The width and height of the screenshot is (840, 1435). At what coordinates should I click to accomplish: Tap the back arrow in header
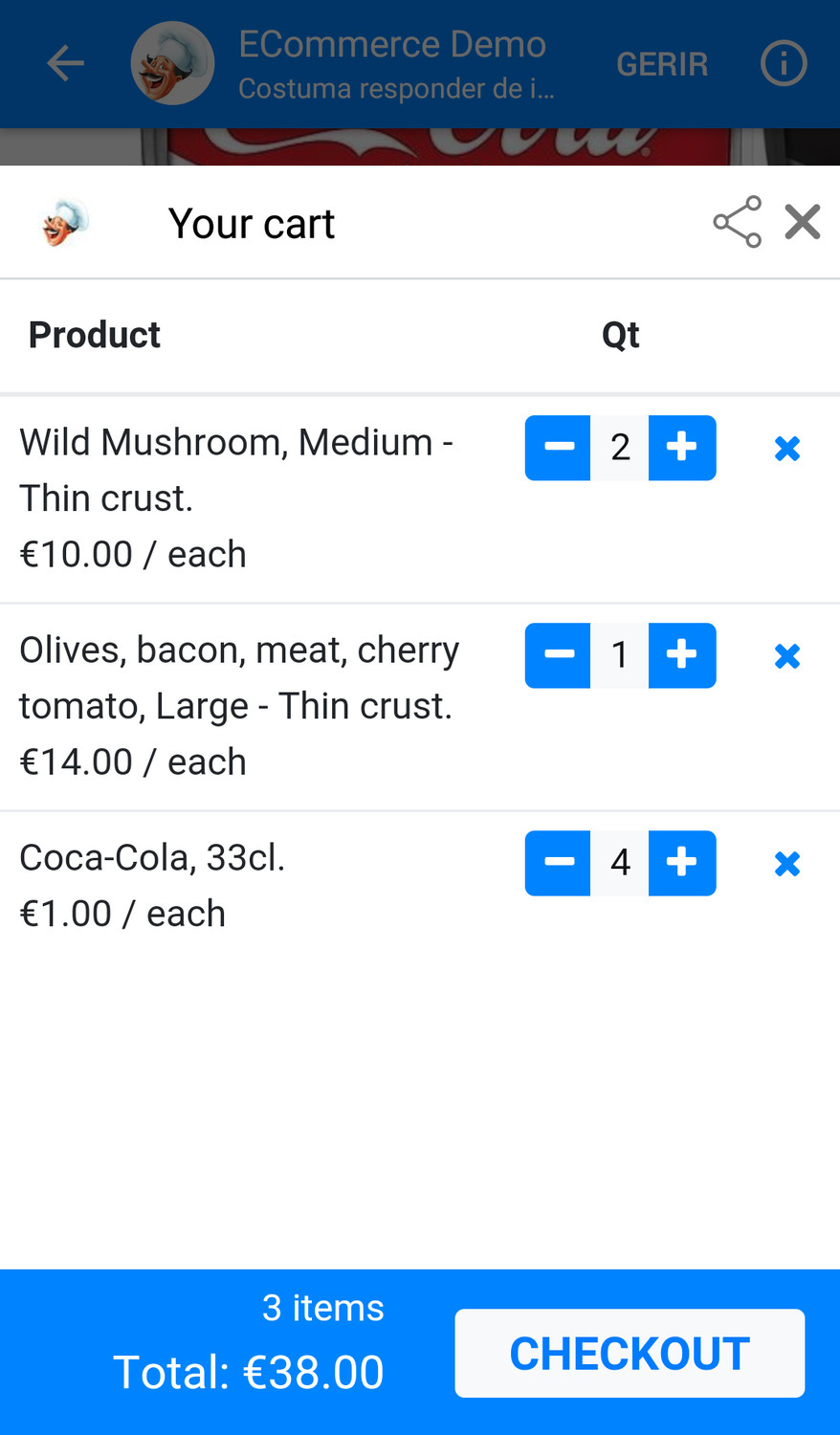point(65,64)
